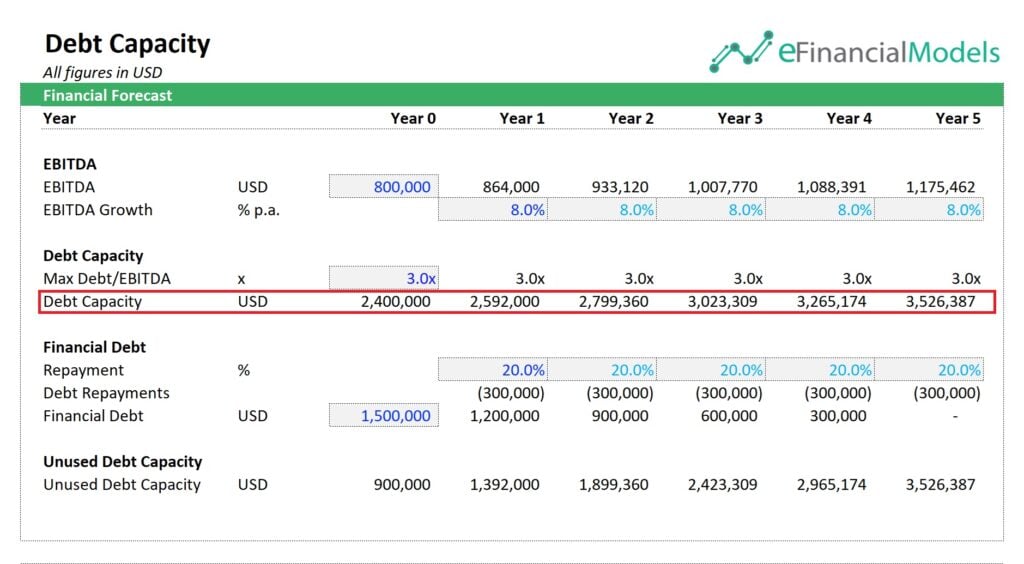Screen dimensions: 1024x564
Task: Click the Year 3 column header
Action: (740, 118)
